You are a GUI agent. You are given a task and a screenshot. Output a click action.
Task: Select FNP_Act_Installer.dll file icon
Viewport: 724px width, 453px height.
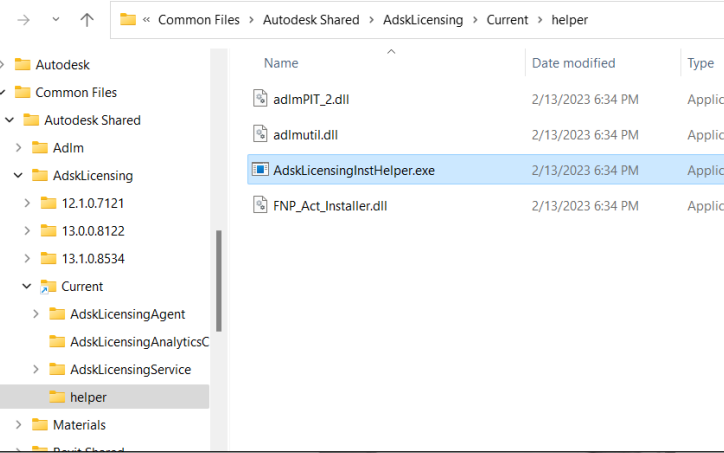(x=260, y=205)
